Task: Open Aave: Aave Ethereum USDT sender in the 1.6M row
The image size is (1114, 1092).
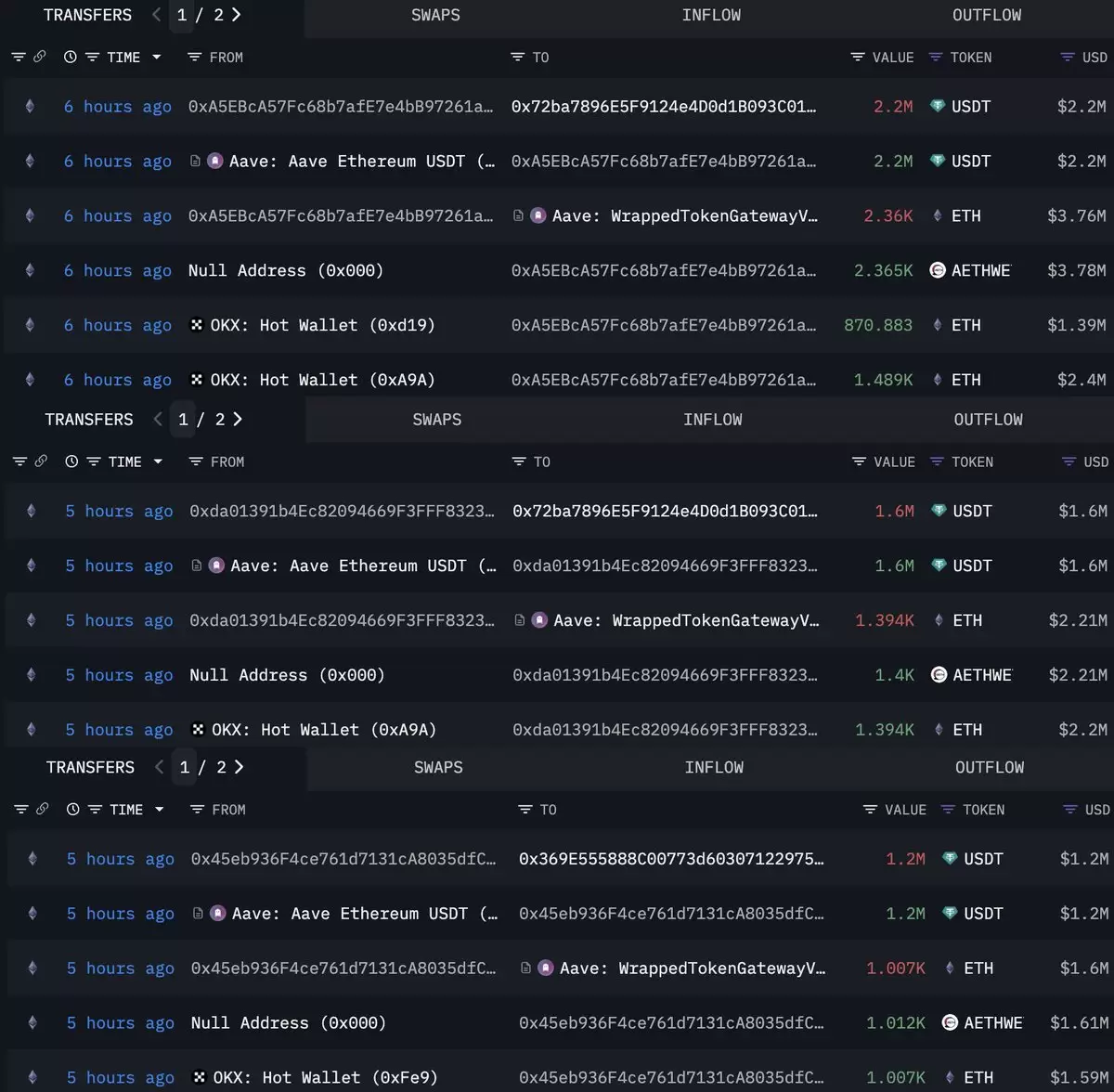Action: (363, 565)
